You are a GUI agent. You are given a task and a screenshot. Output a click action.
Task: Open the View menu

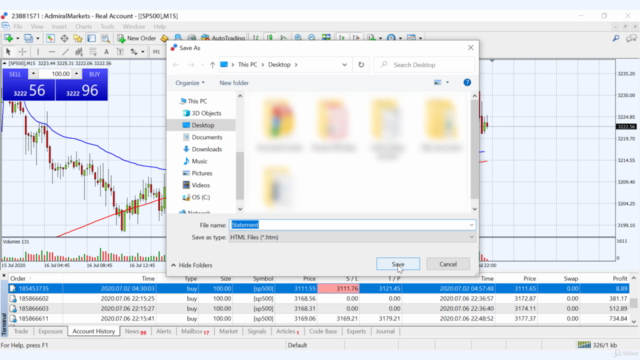(37, 27)
